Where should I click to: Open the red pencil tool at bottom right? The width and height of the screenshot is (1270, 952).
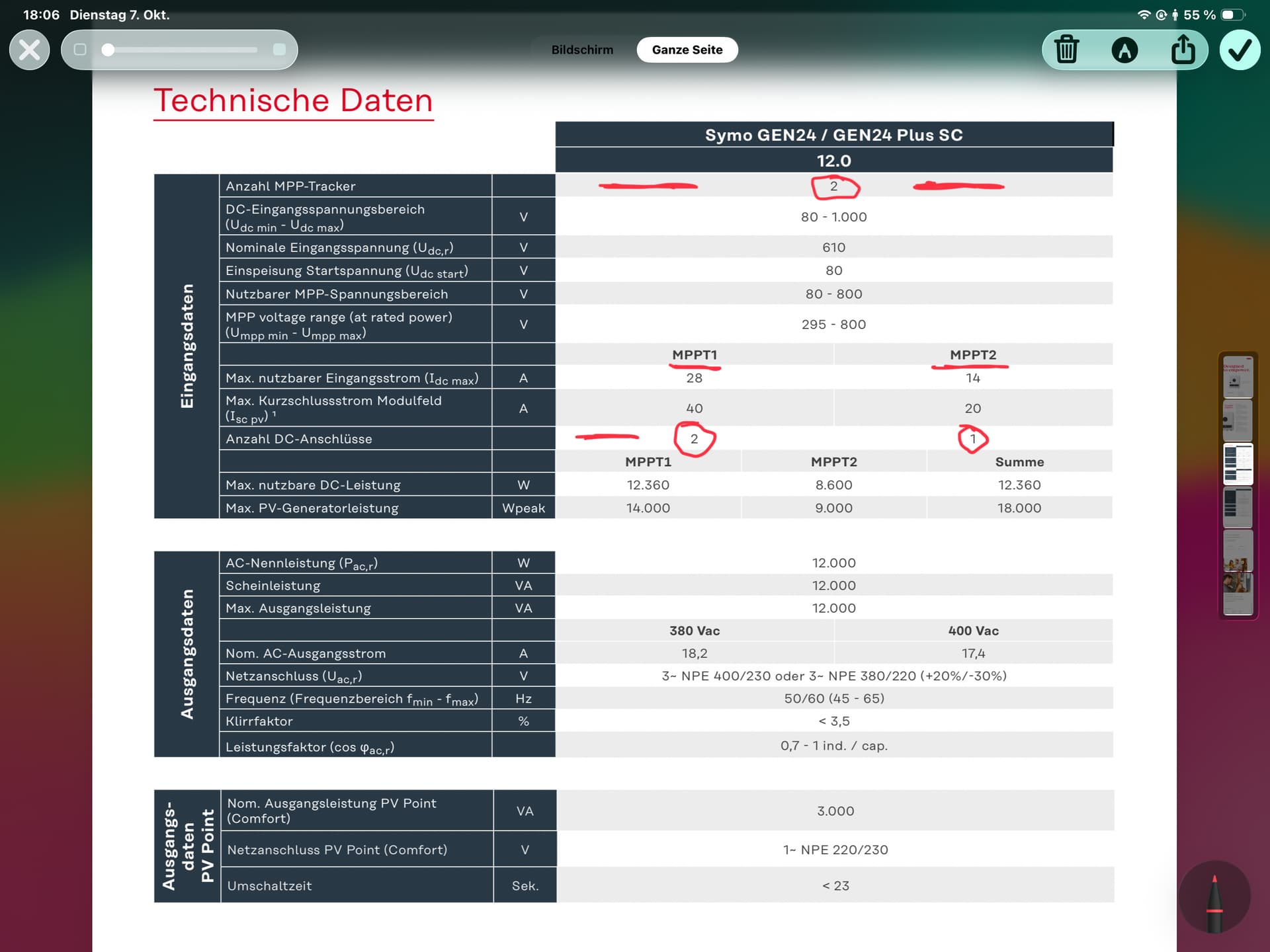1214,900
